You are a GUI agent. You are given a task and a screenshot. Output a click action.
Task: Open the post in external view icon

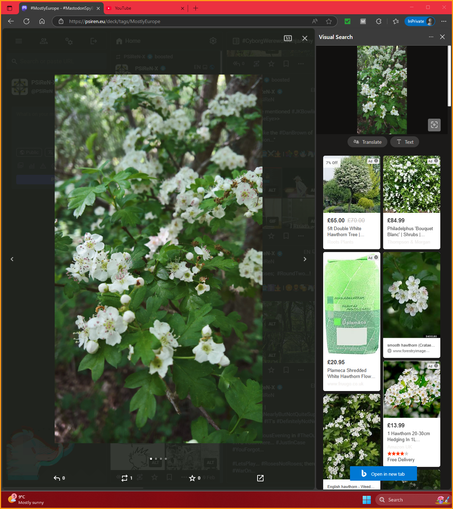coord(260,478)
